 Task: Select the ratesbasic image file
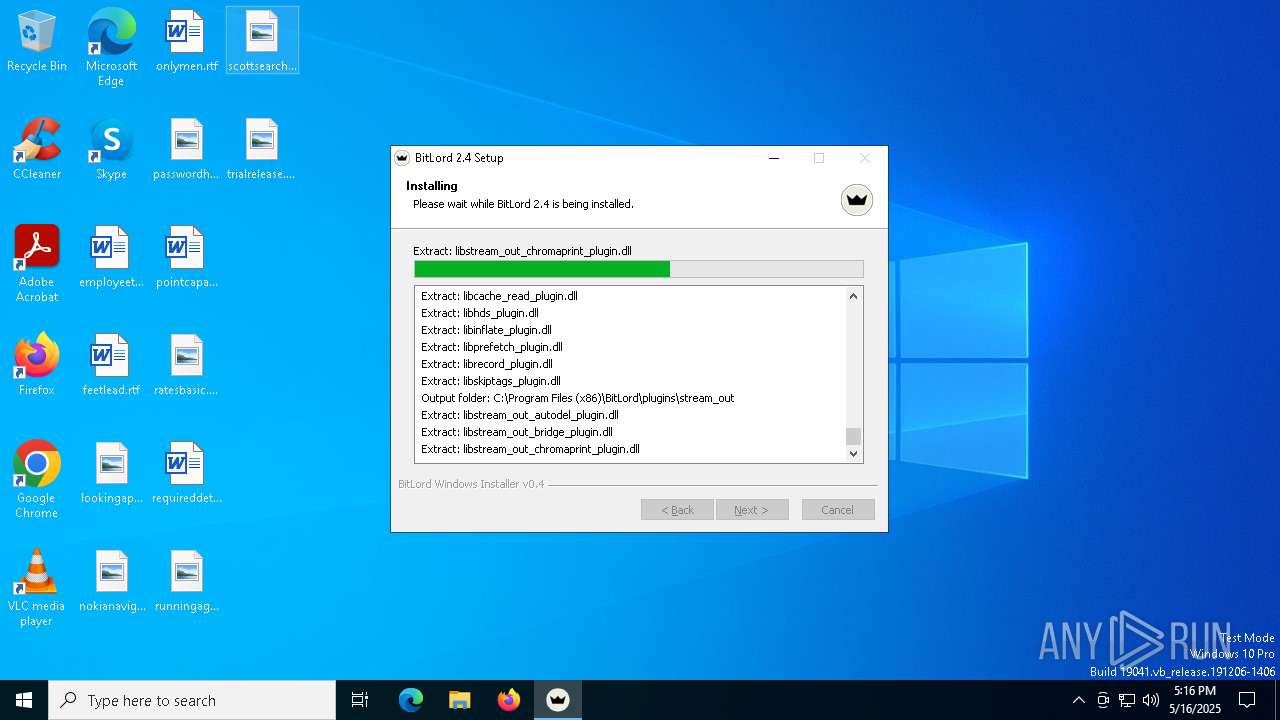186,366
